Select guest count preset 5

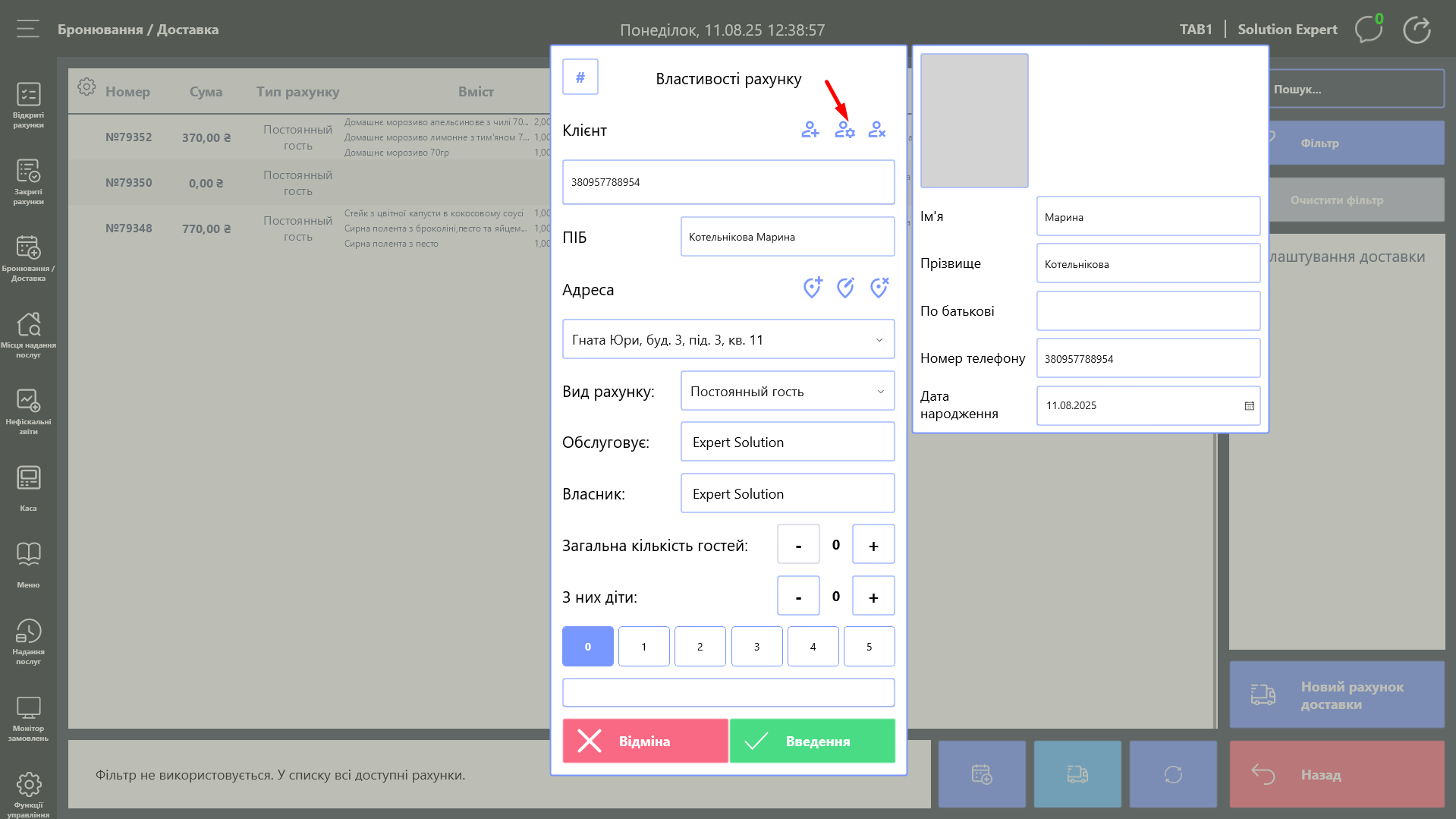click(x=869, y=647)
